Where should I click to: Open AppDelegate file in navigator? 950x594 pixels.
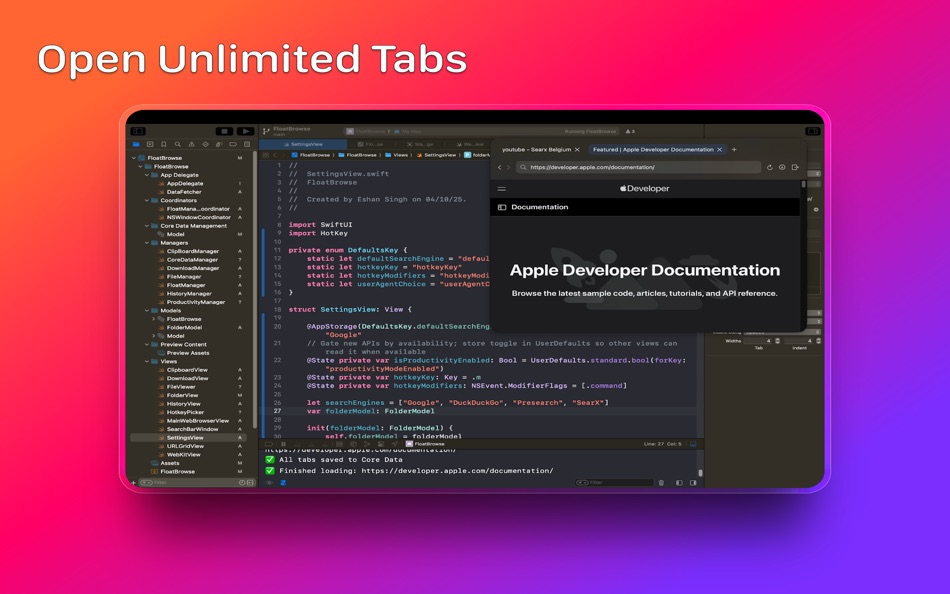click(185, 183)
